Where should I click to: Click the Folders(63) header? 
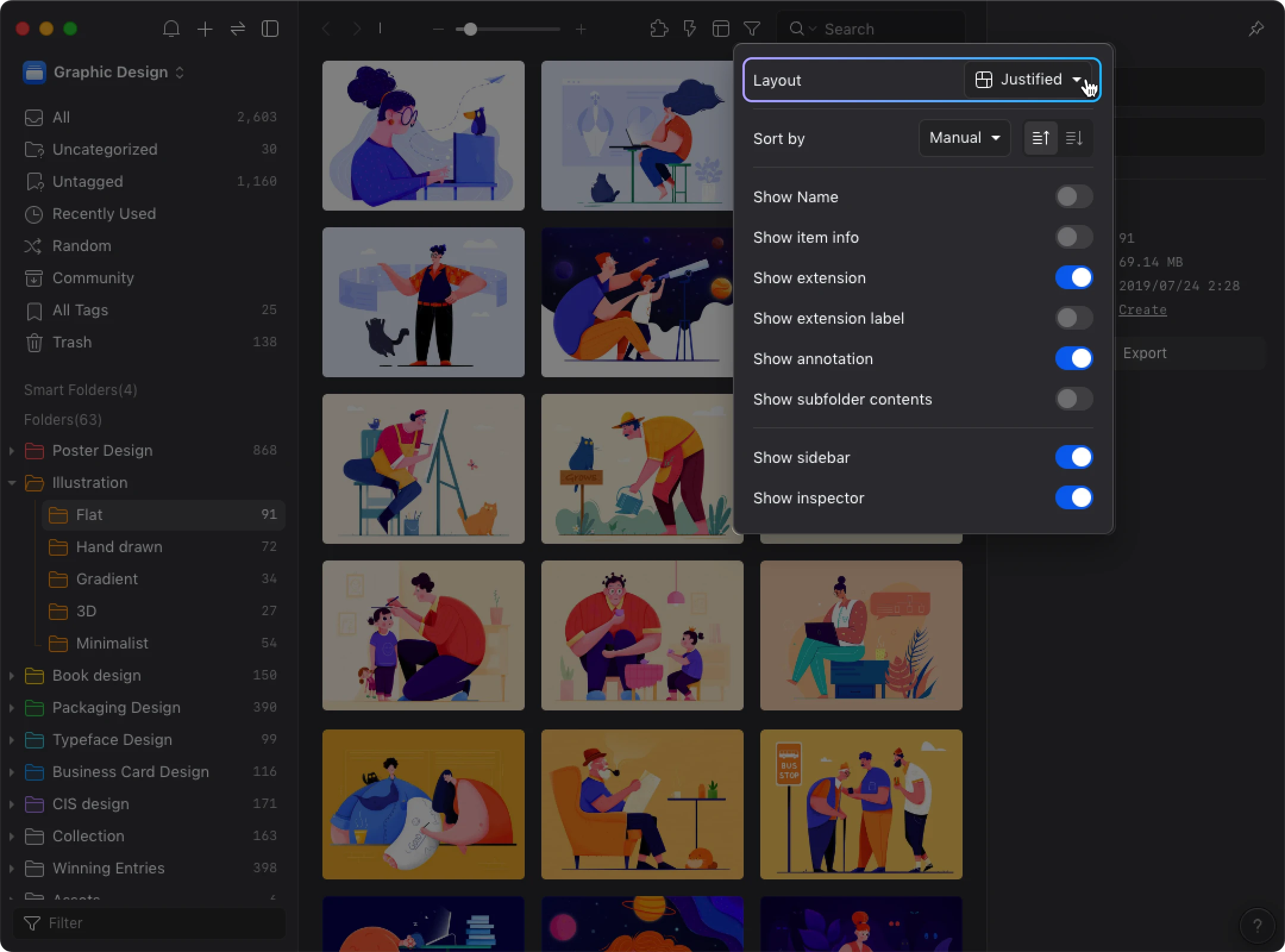tap(63, 419)
